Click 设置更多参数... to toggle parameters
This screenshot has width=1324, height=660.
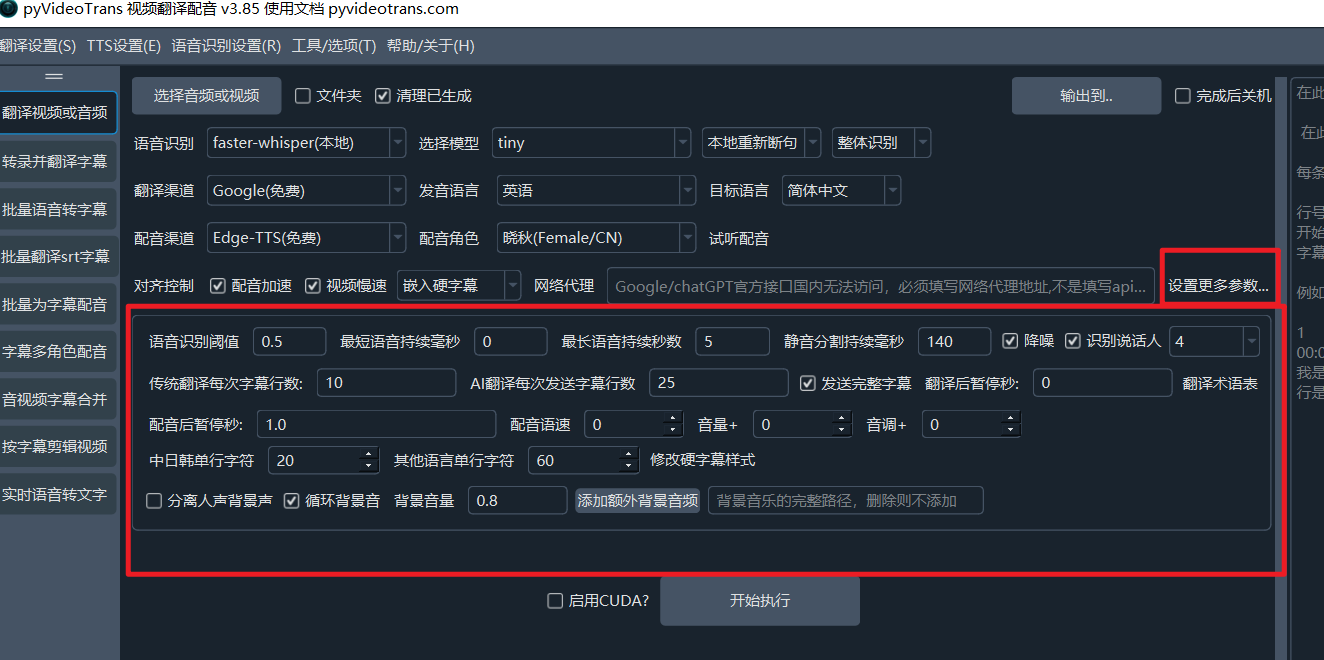1218,286
